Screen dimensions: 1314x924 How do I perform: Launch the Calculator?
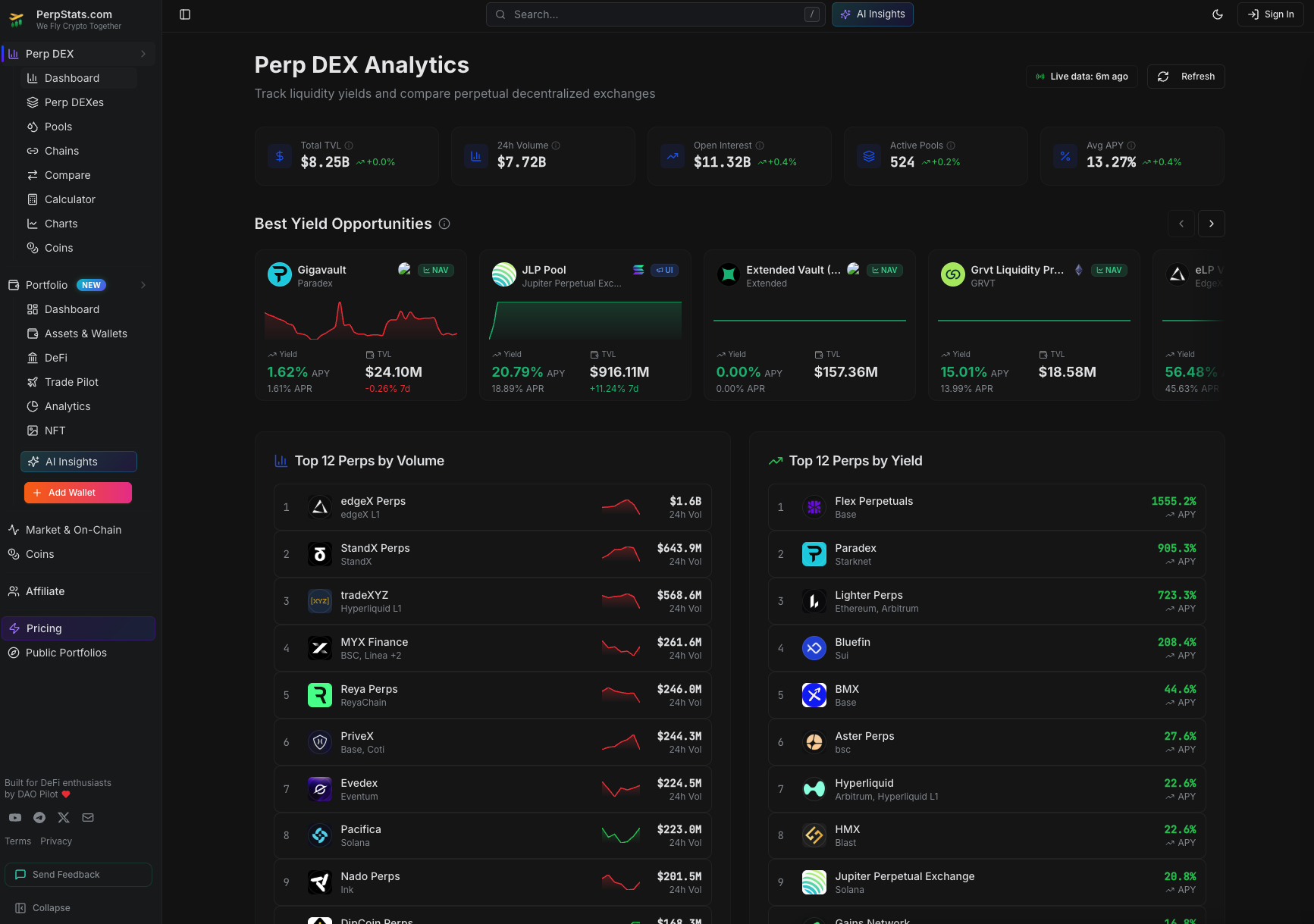(32, 199)
